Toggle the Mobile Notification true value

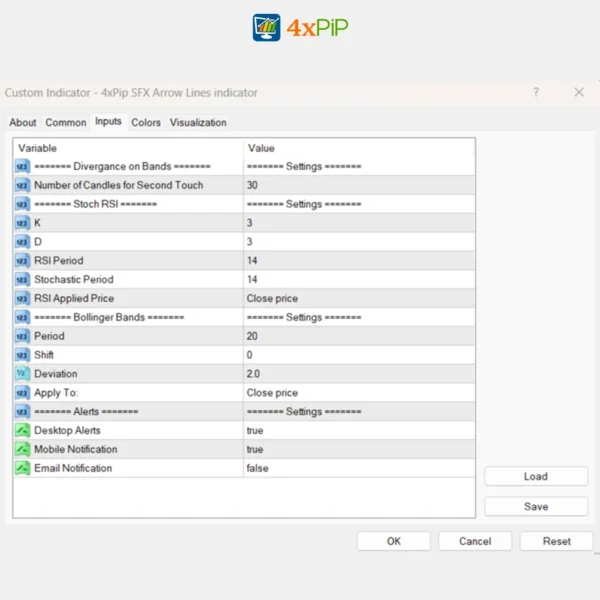pos(255,449)
